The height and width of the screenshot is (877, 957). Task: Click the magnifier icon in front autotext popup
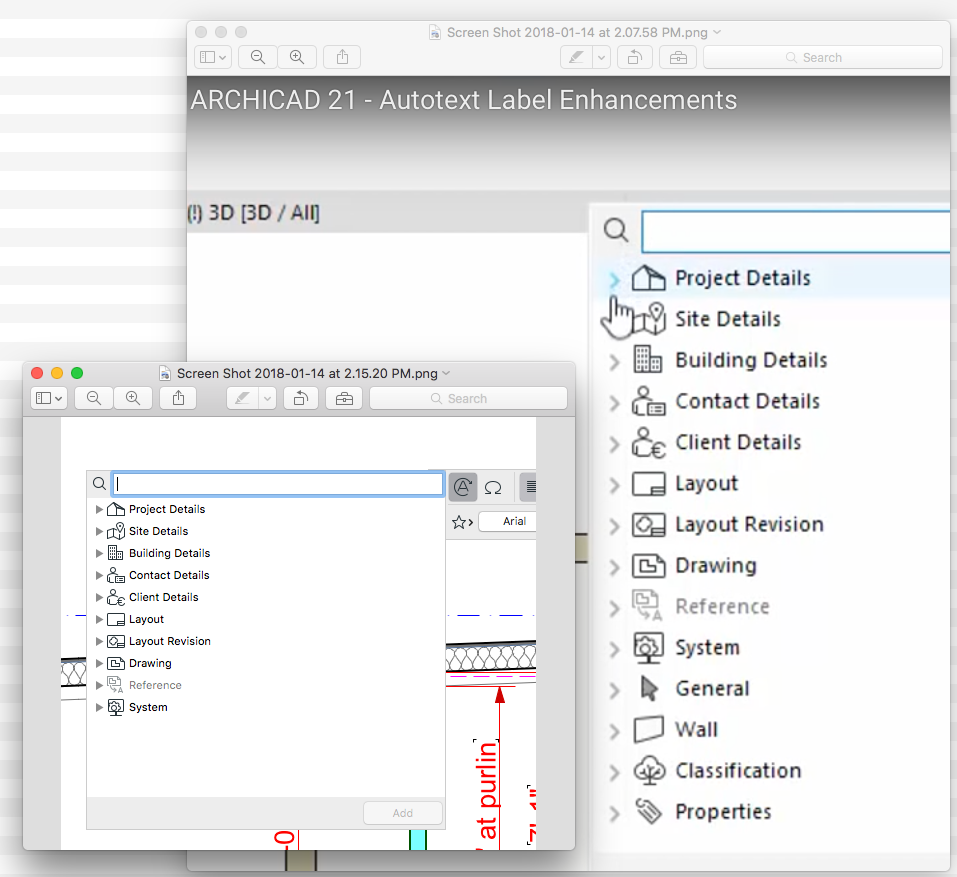coord(99,484)
